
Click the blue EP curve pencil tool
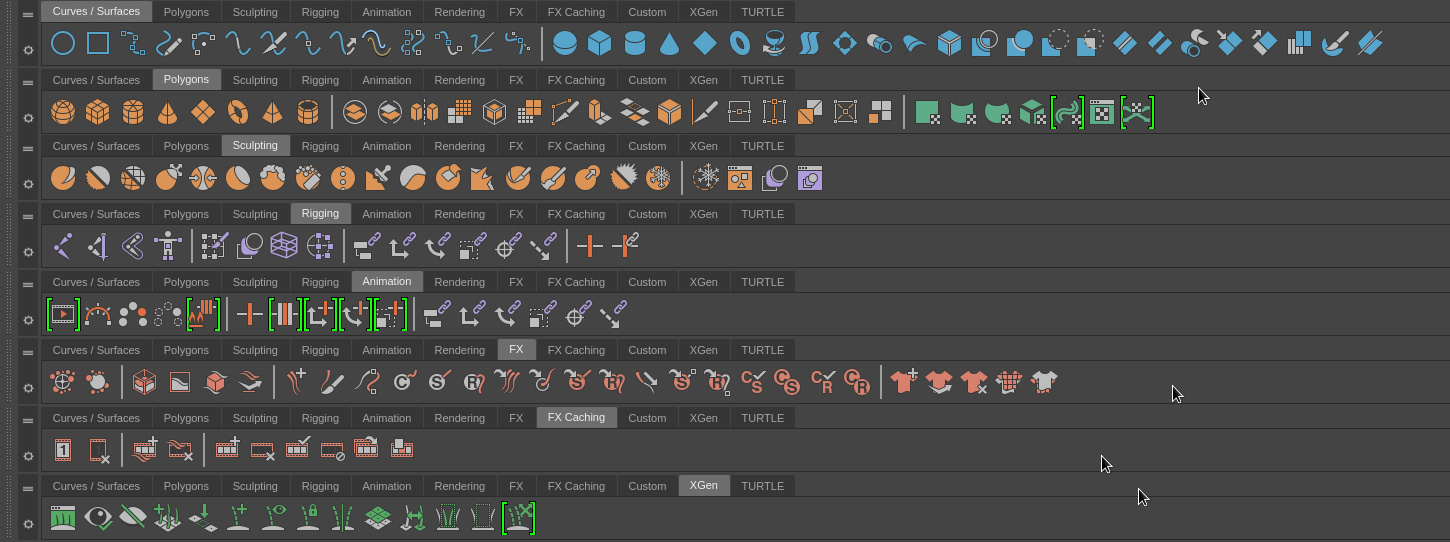tap(168, 43)
